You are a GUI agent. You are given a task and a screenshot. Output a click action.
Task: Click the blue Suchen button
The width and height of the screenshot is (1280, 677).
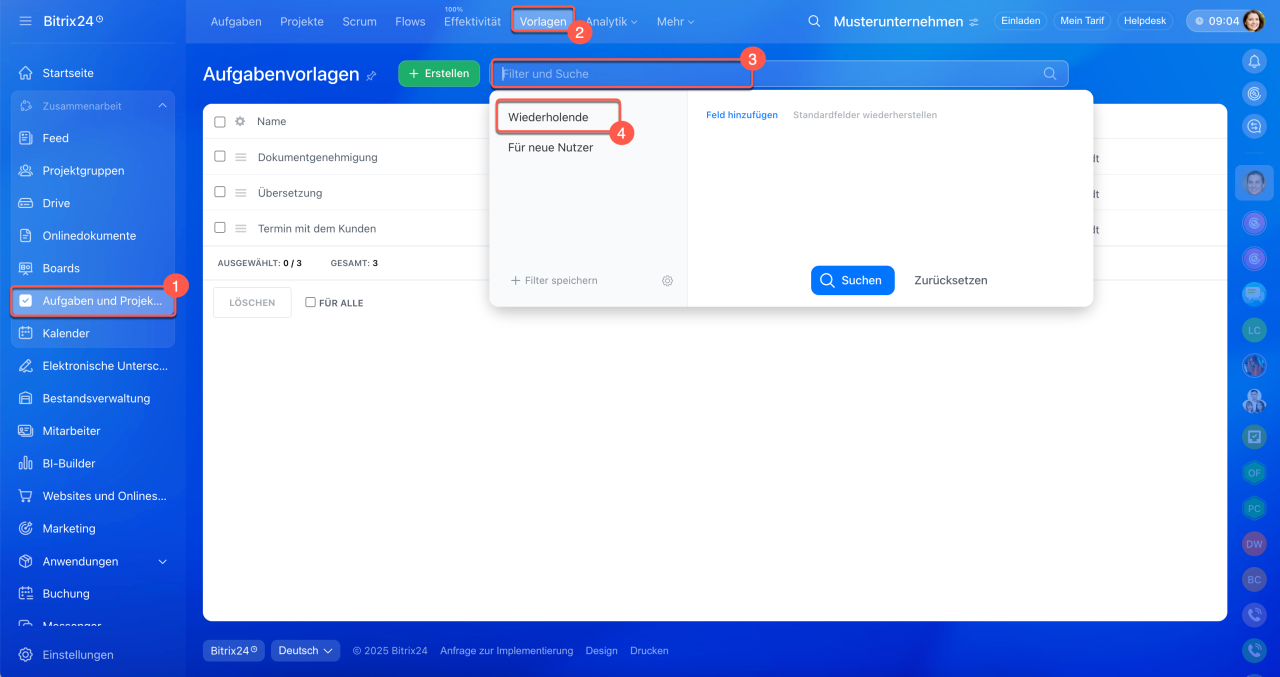[853, 280]
